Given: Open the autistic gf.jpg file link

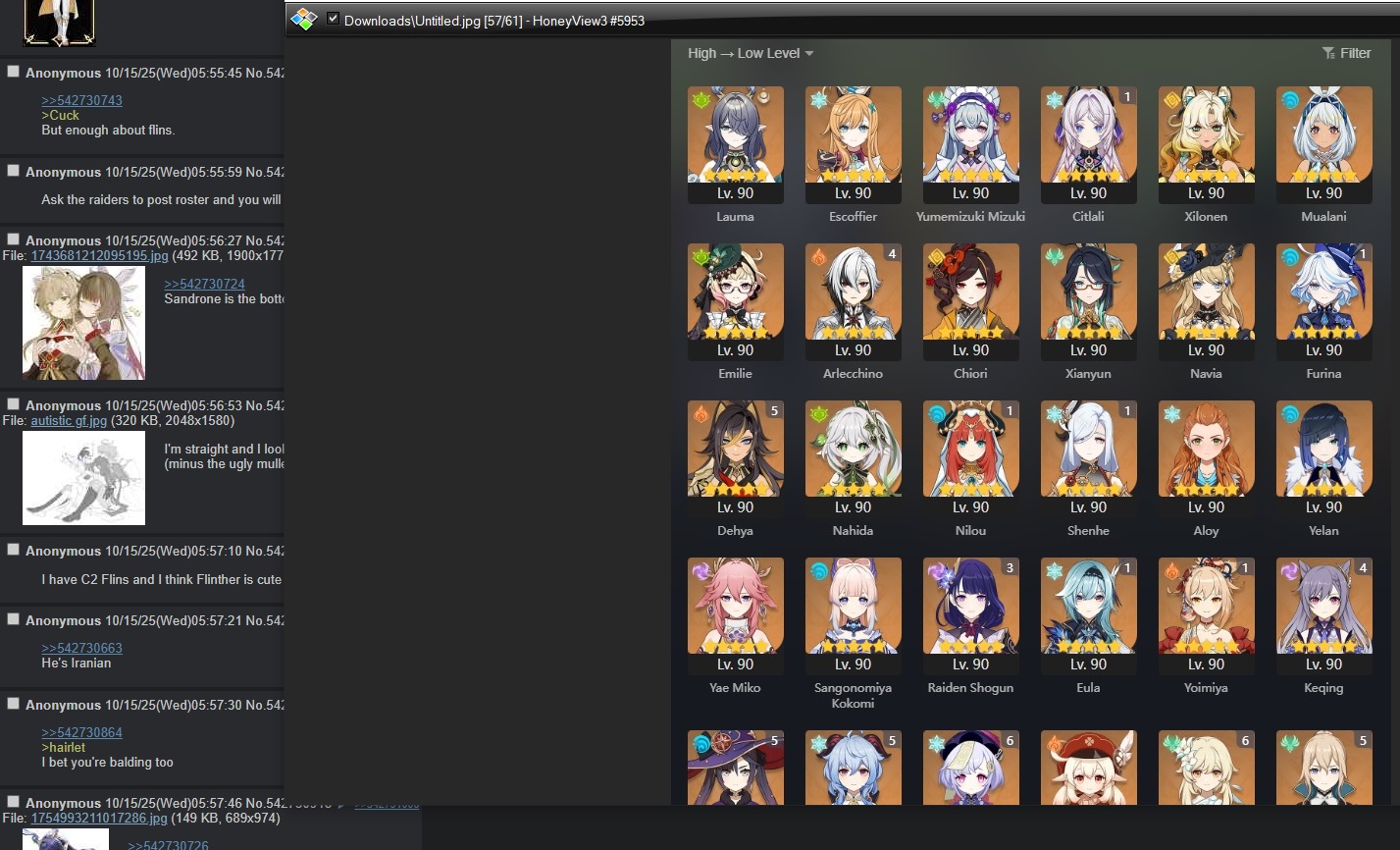Looking at the screenshot, I should pyautogui.click(x=69, y=420).
